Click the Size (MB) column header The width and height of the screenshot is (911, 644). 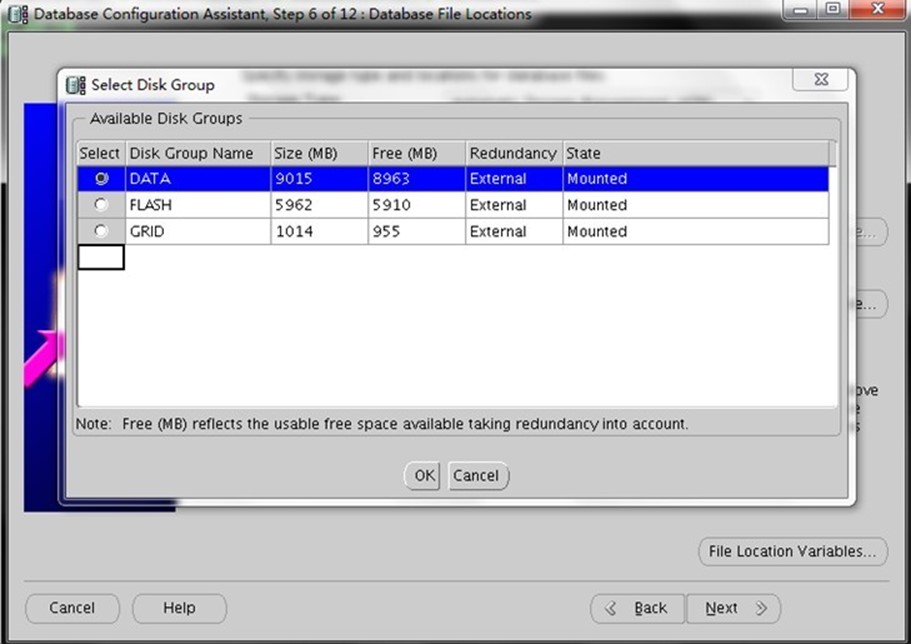(x=320, y=153)
